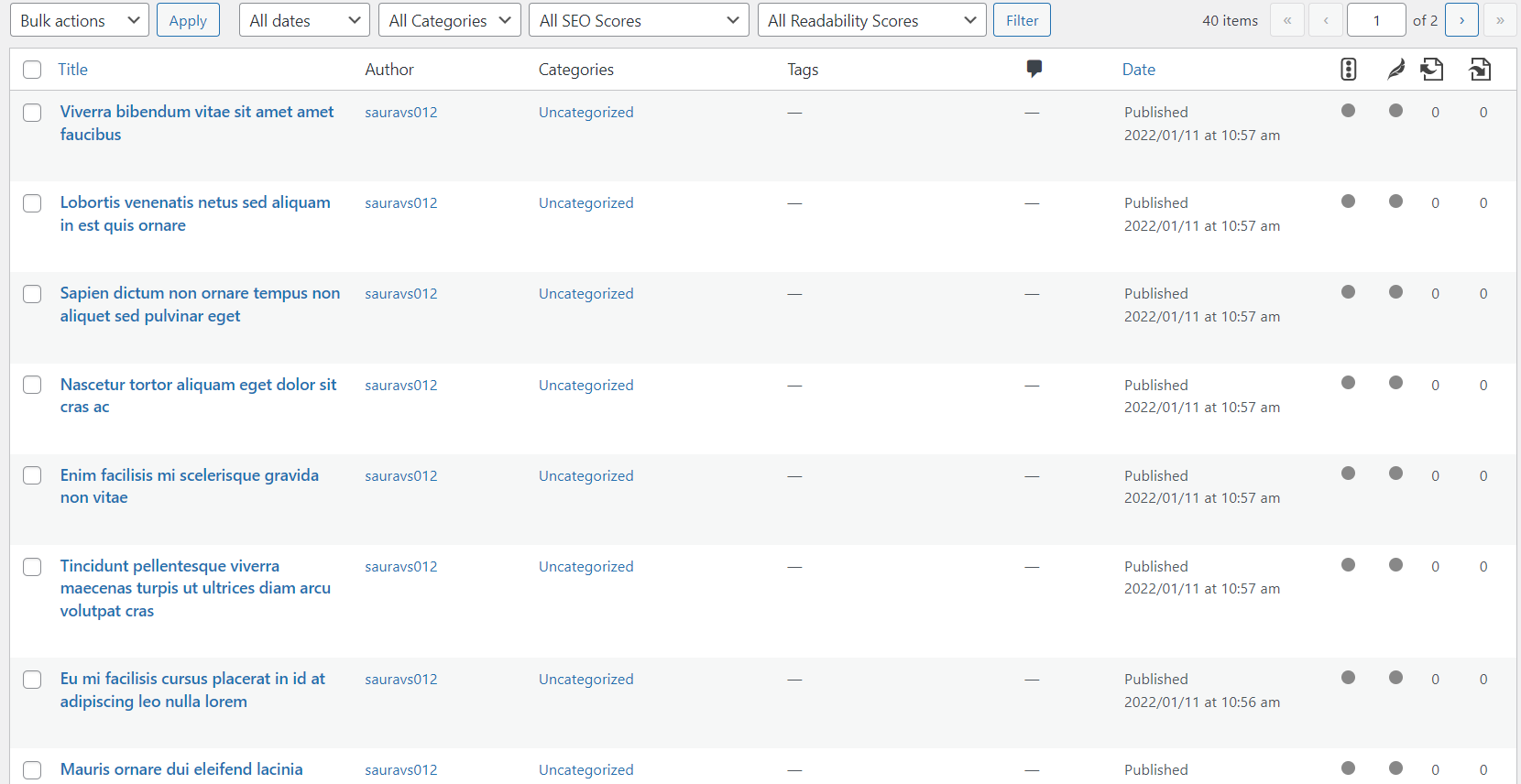
Task: Click the first page double arrow
Action: pyautogui.click(x=1287, y=20)
